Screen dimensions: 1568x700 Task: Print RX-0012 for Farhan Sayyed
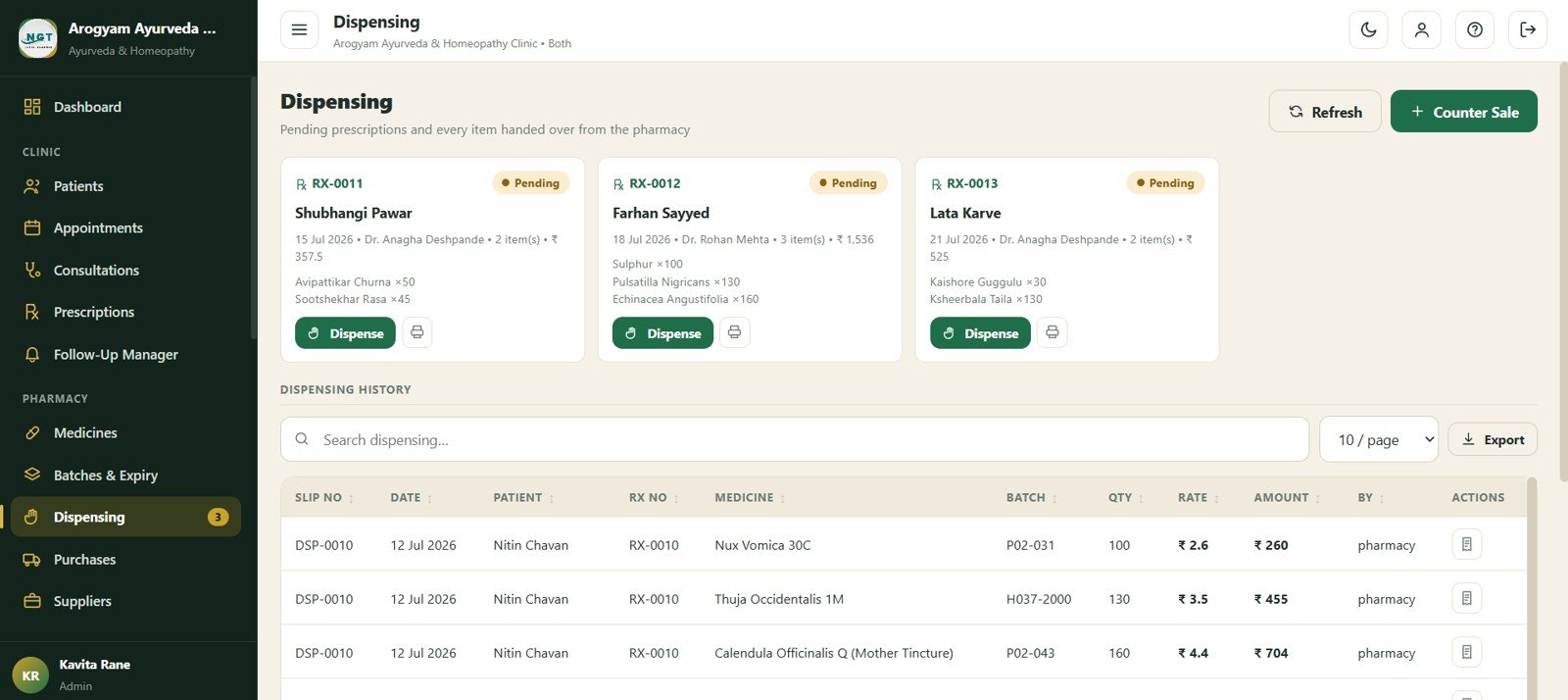(x=735, y=332)
